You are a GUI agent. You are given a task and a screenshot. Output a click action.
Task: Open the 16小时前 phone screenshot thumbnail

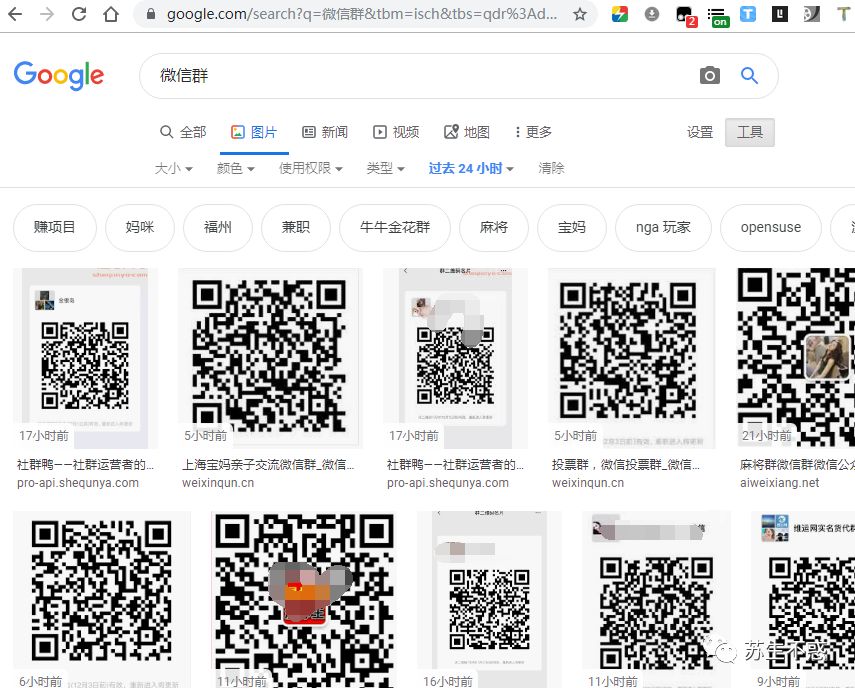(x=489, y=599)
